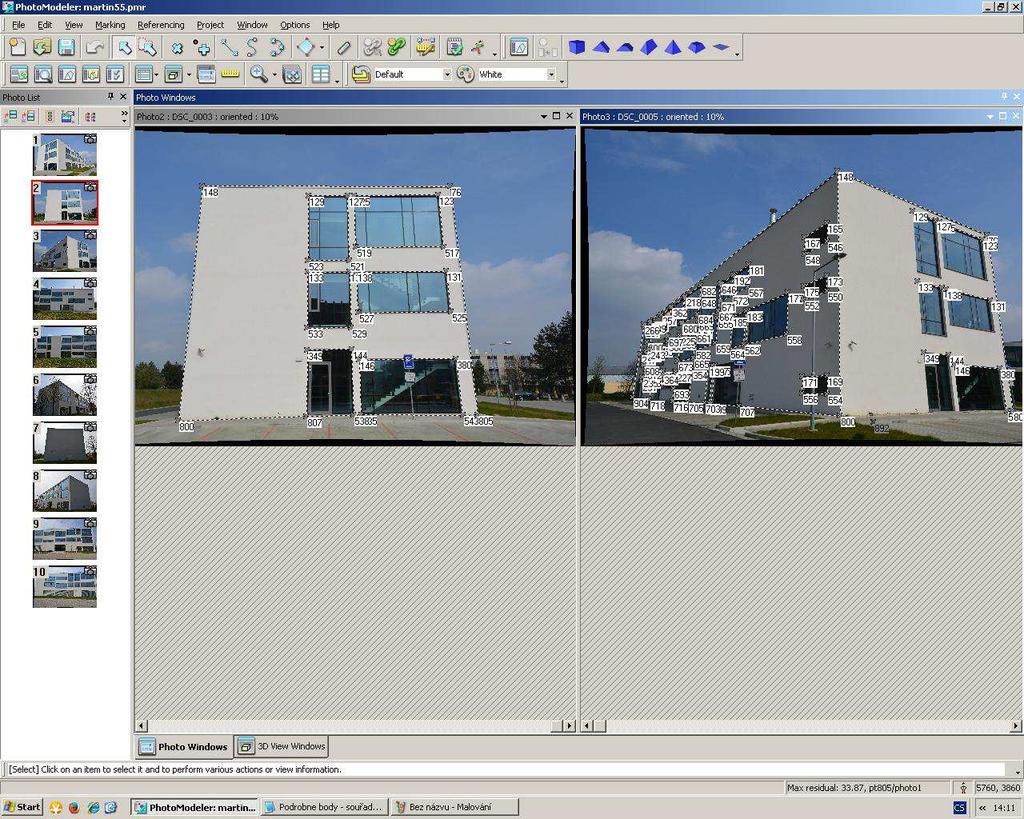This screenshot has height=819, width=1024.
Task: Click the Zoom-to-fit binoculars icon
Action: (292, 74)
